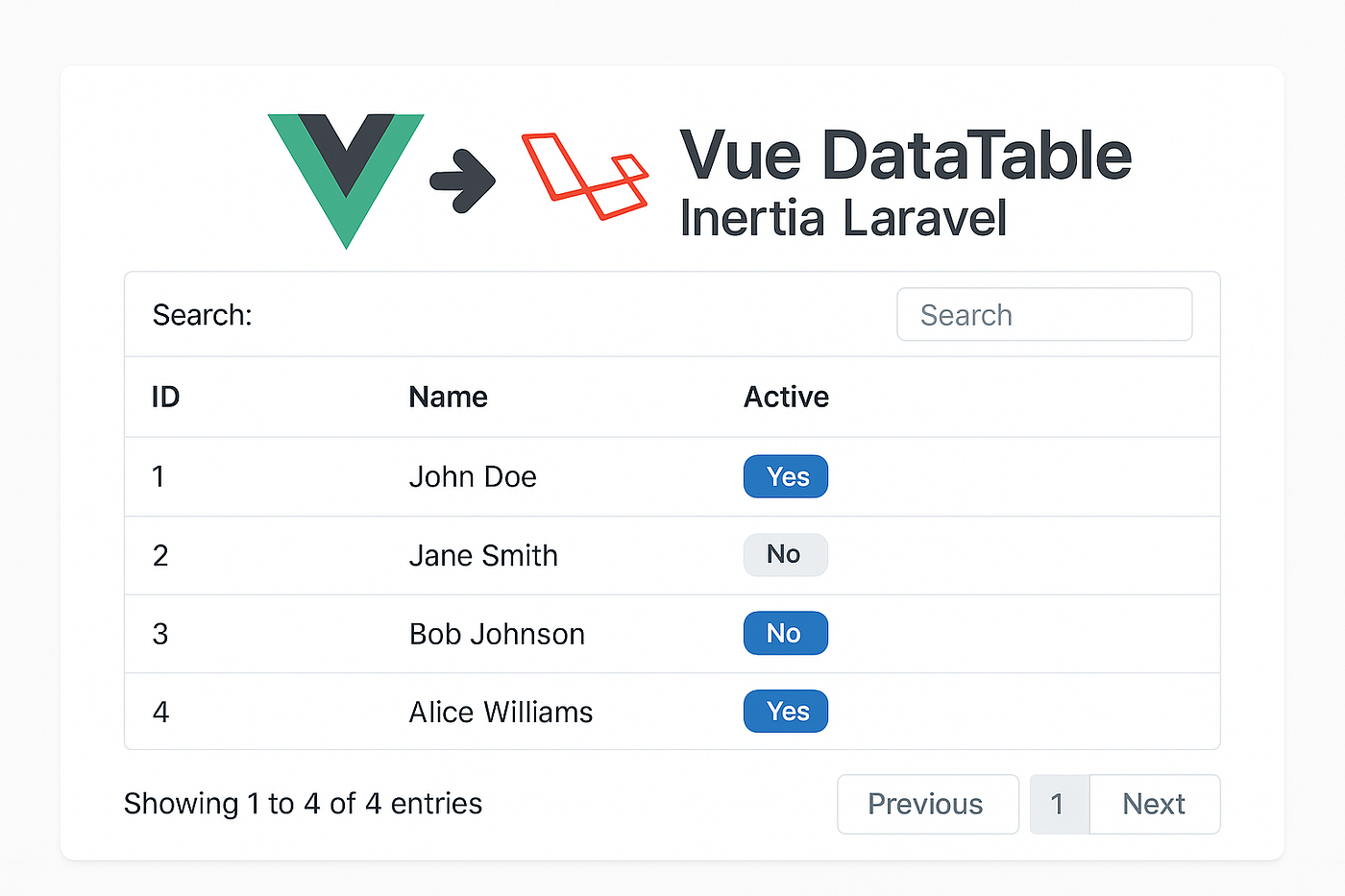Click the Vue DataTable title text
Image resolution: width=1345 pixels, height=896 pixels.
[906, 155]
